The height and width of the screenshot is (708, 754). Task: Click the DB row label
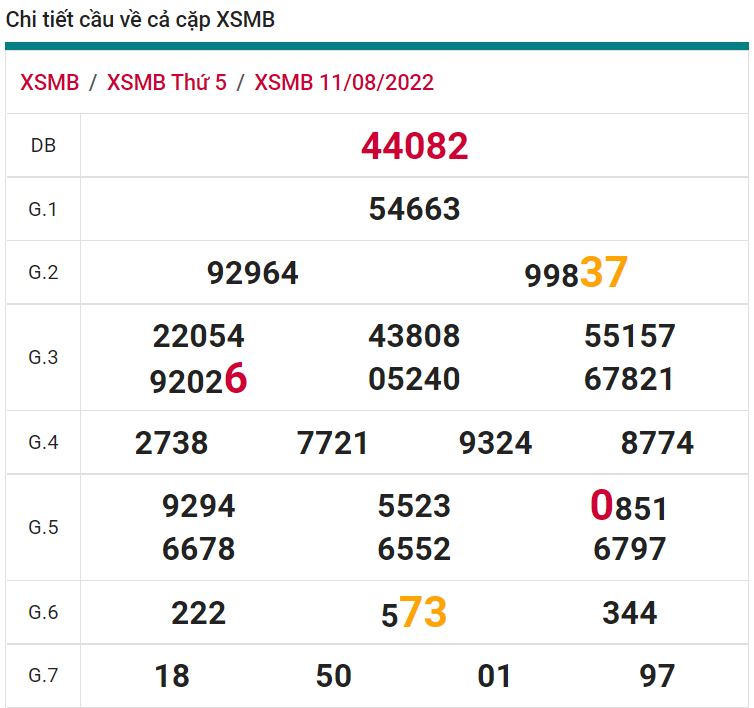tap(43, 146)
